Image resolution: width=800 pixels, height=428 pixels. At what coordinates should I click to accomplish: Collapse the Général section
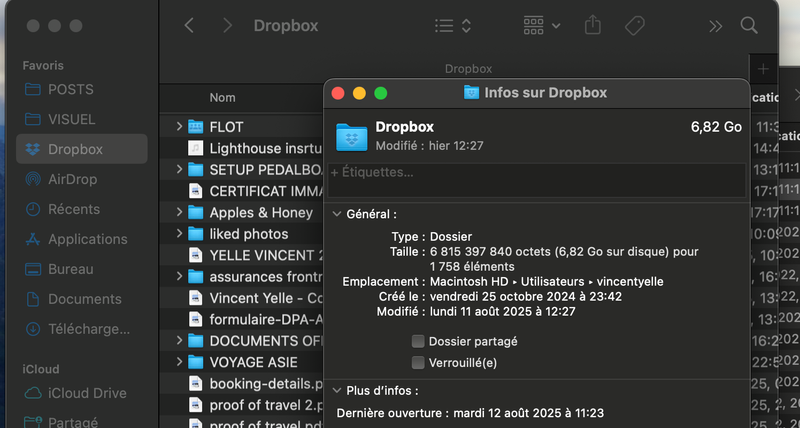click(336, 214)
